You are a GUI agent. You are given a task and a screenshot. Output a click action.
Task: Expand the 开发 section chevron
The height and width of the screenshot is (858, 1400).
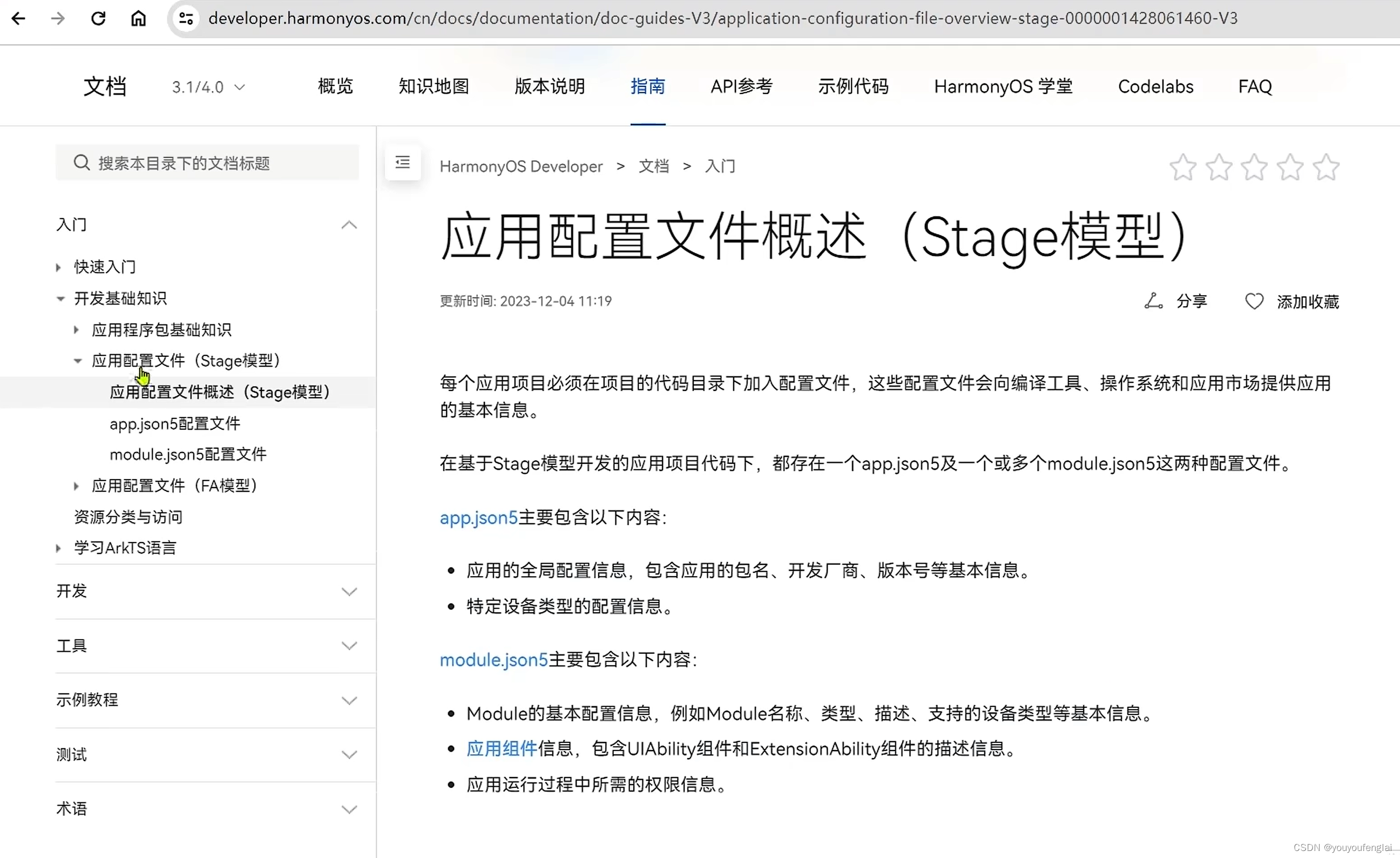[349, 591]
